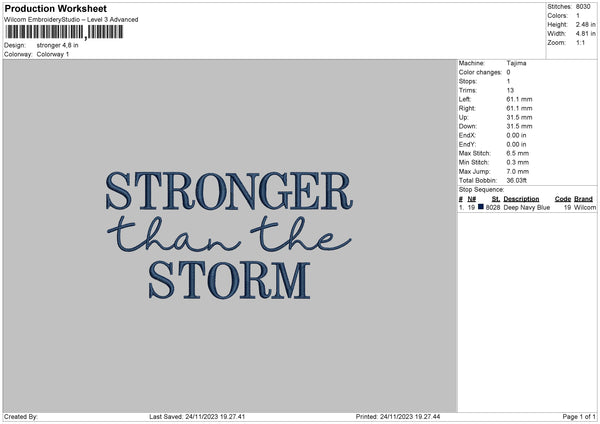The height and width of the screenshot is (424, 600).
Task: Click the Production Worksheet title
Action: click(x=55, y=8)
